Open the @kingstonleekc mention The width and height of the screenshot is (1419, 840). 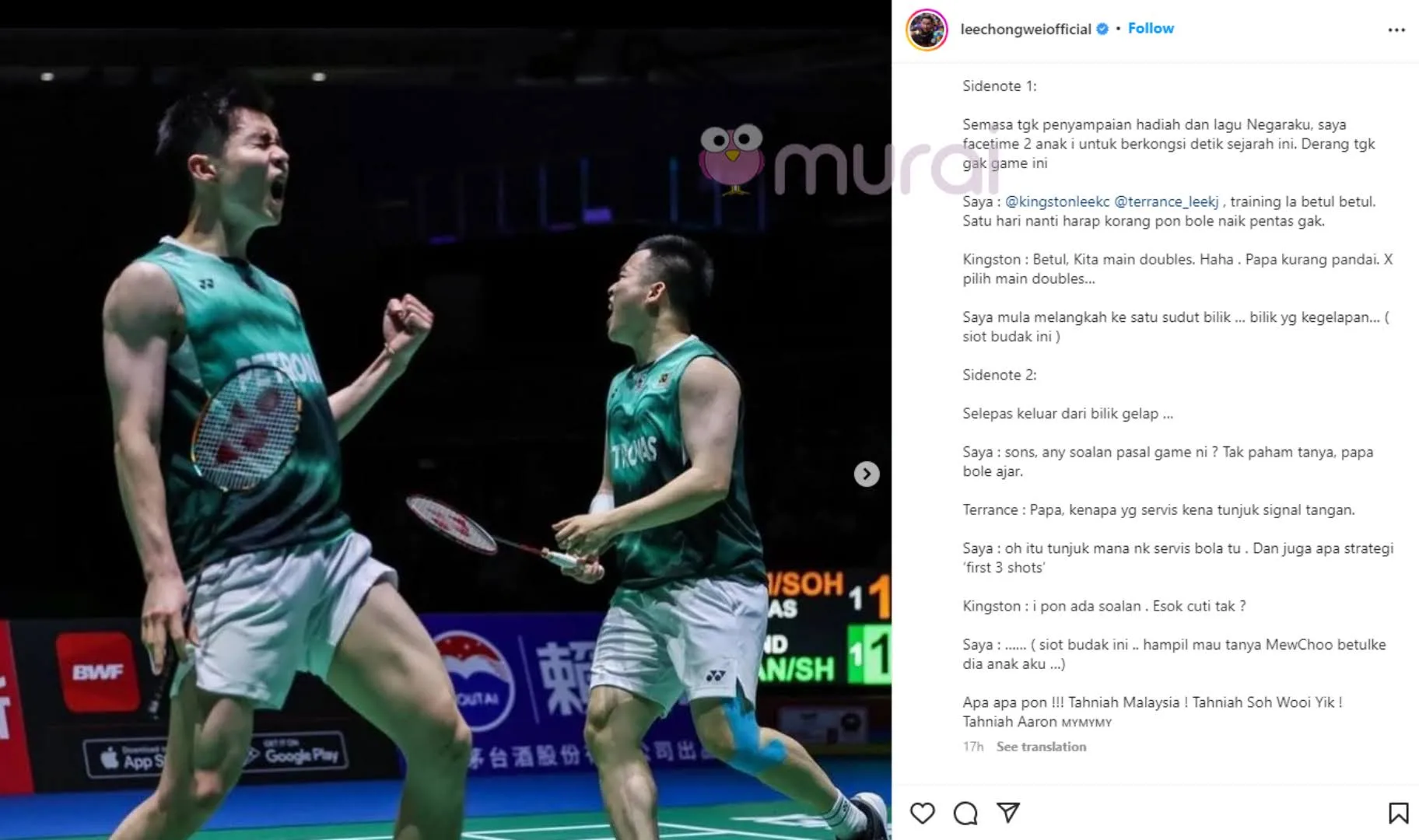click(1057, 201)
